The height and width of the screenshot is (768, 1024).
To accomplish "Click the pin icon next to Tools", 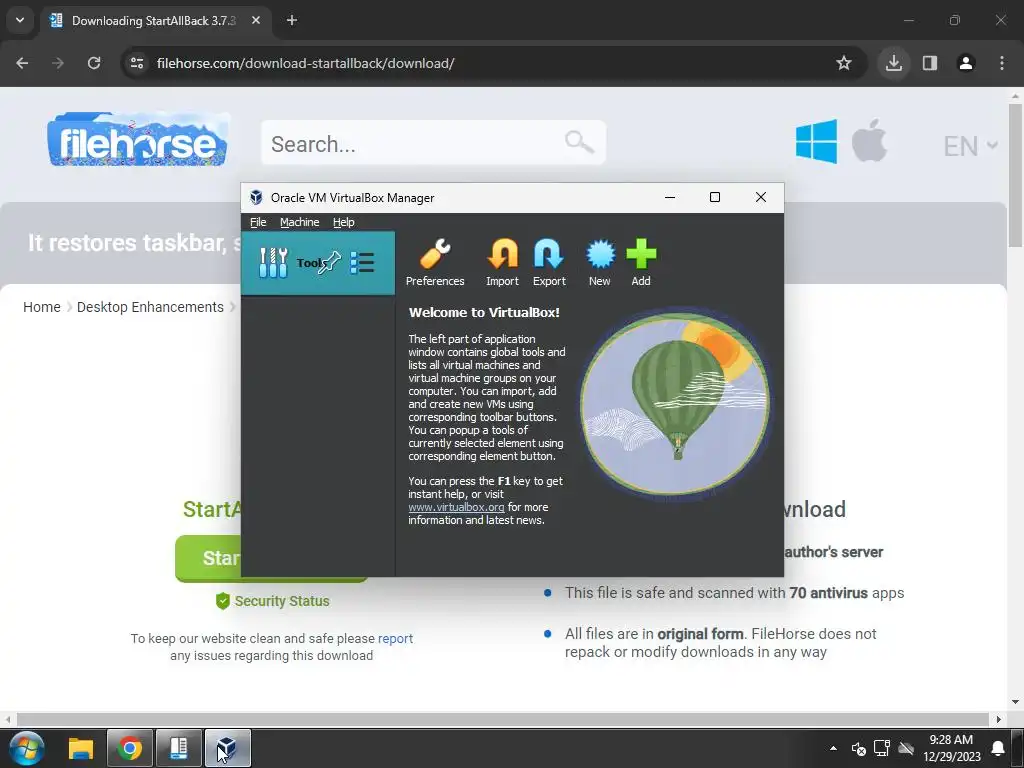I will [x=330, y=263].
